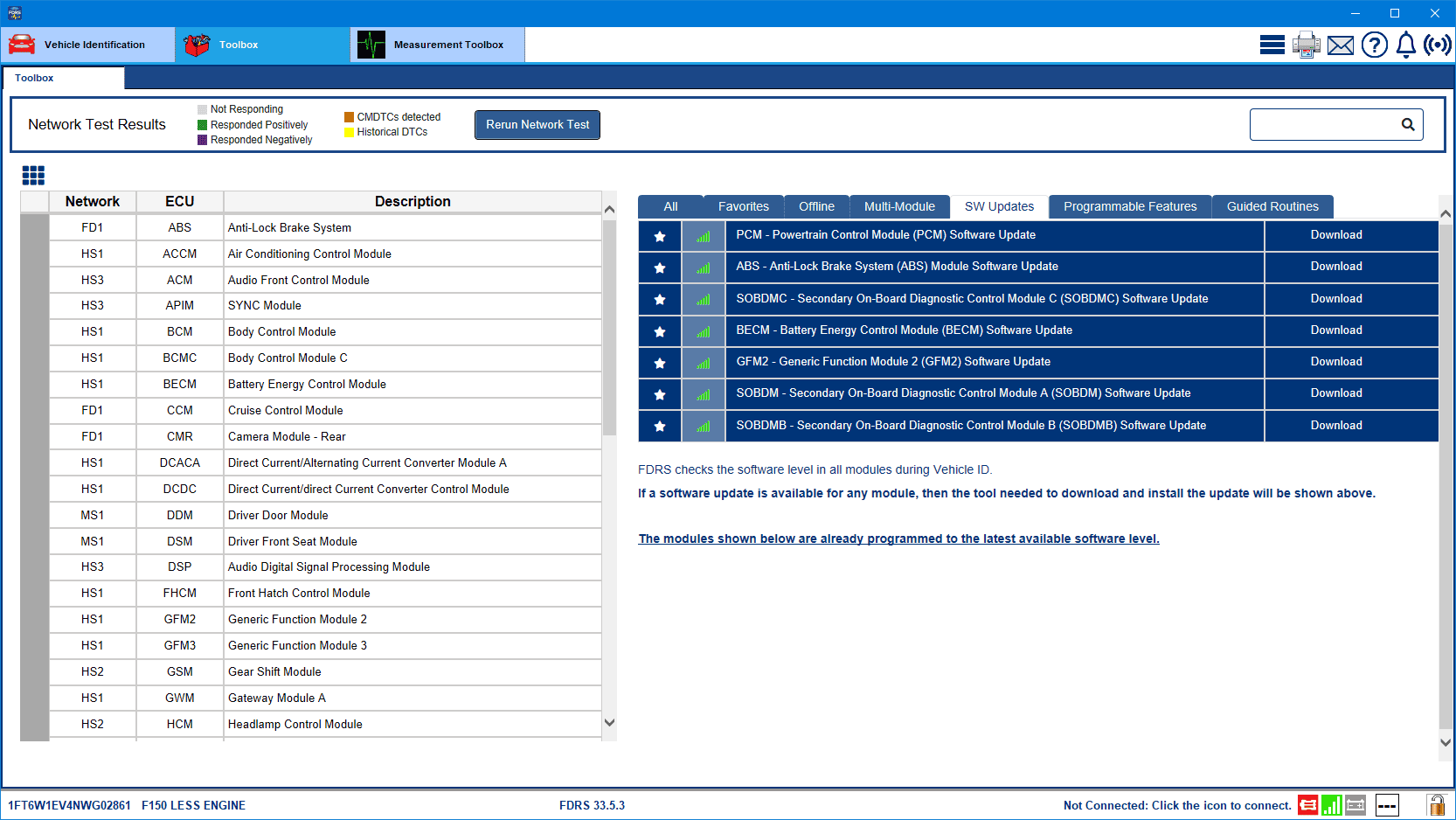This screenshot has width=1456, height=820.
Task: Download the ABS Module Software Update
Action: (x=1335, y=267)
